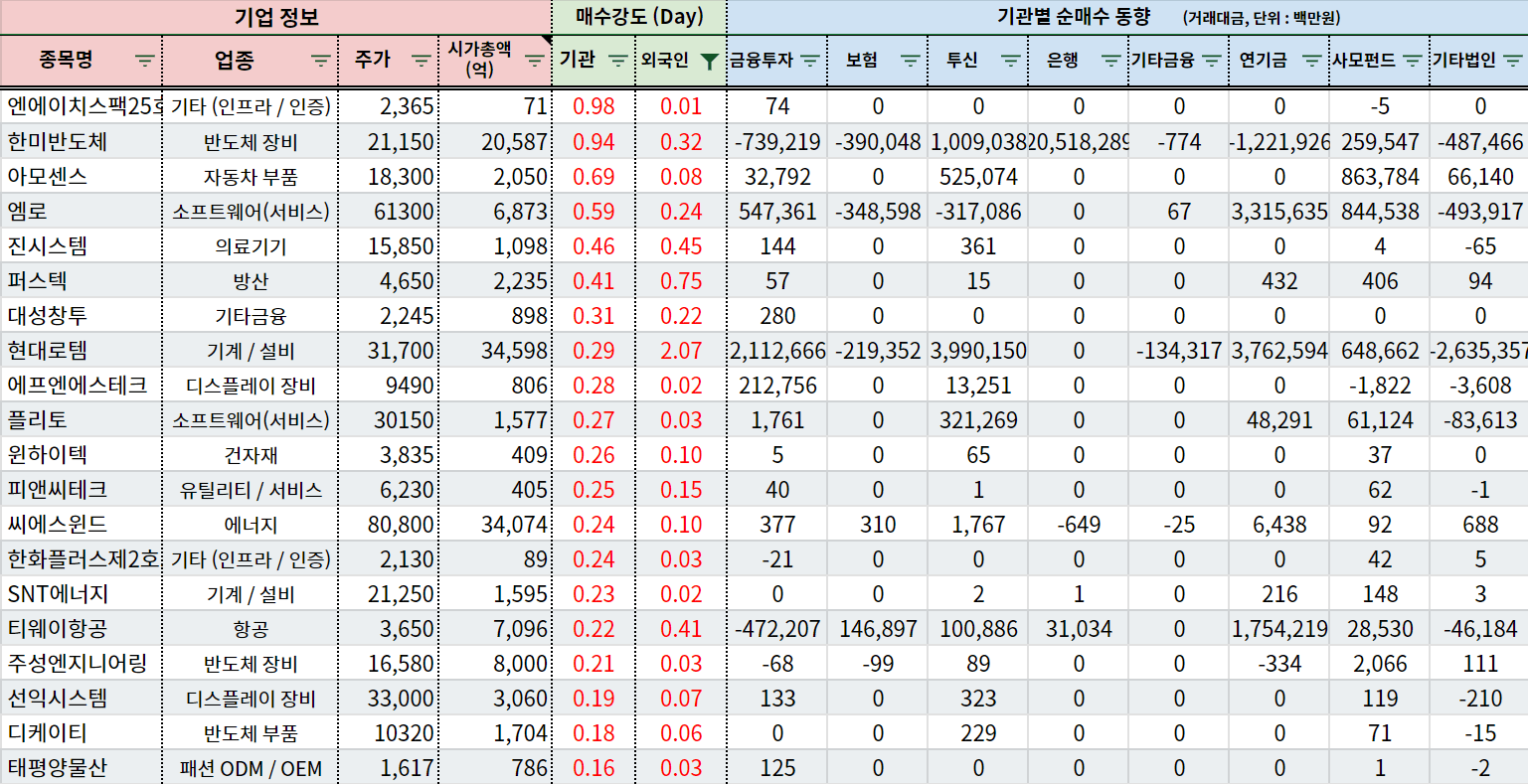Click the 플리토 stock name cell
Screen dimensions: 1528x784
(82, 419)
